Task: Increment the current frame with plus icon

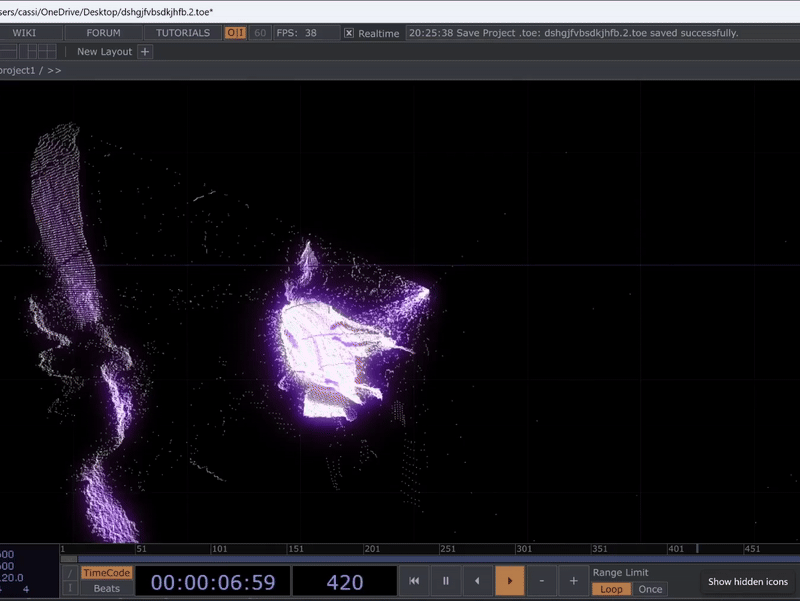Action: tap(573, 578)
